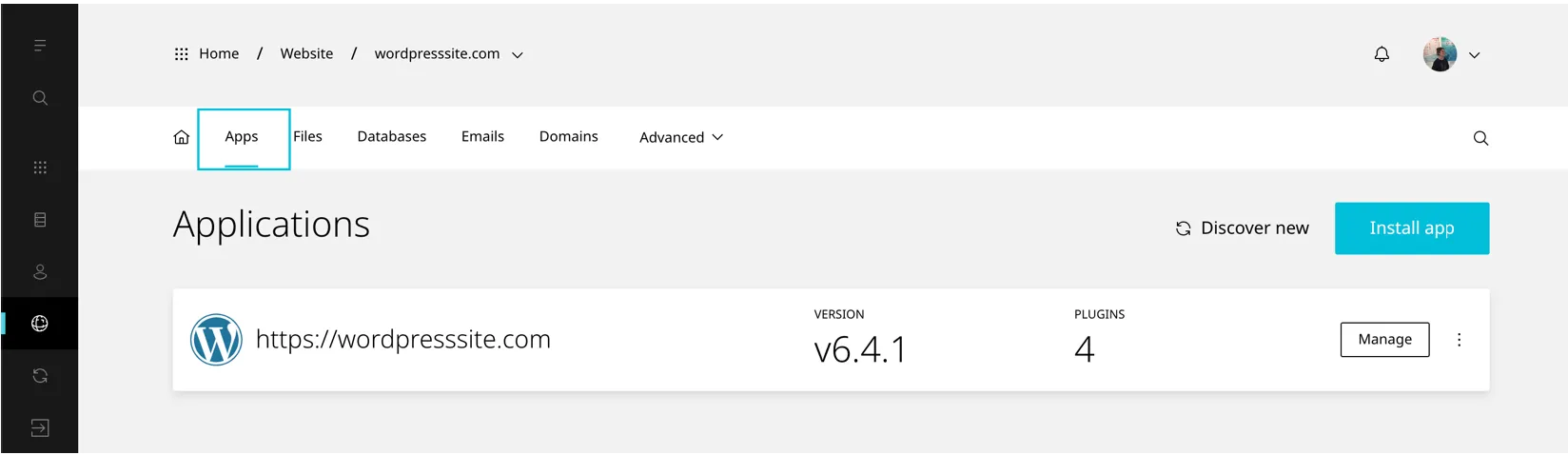Open the notifications bell
The image size is (1568, 455).
point(1382,54)
